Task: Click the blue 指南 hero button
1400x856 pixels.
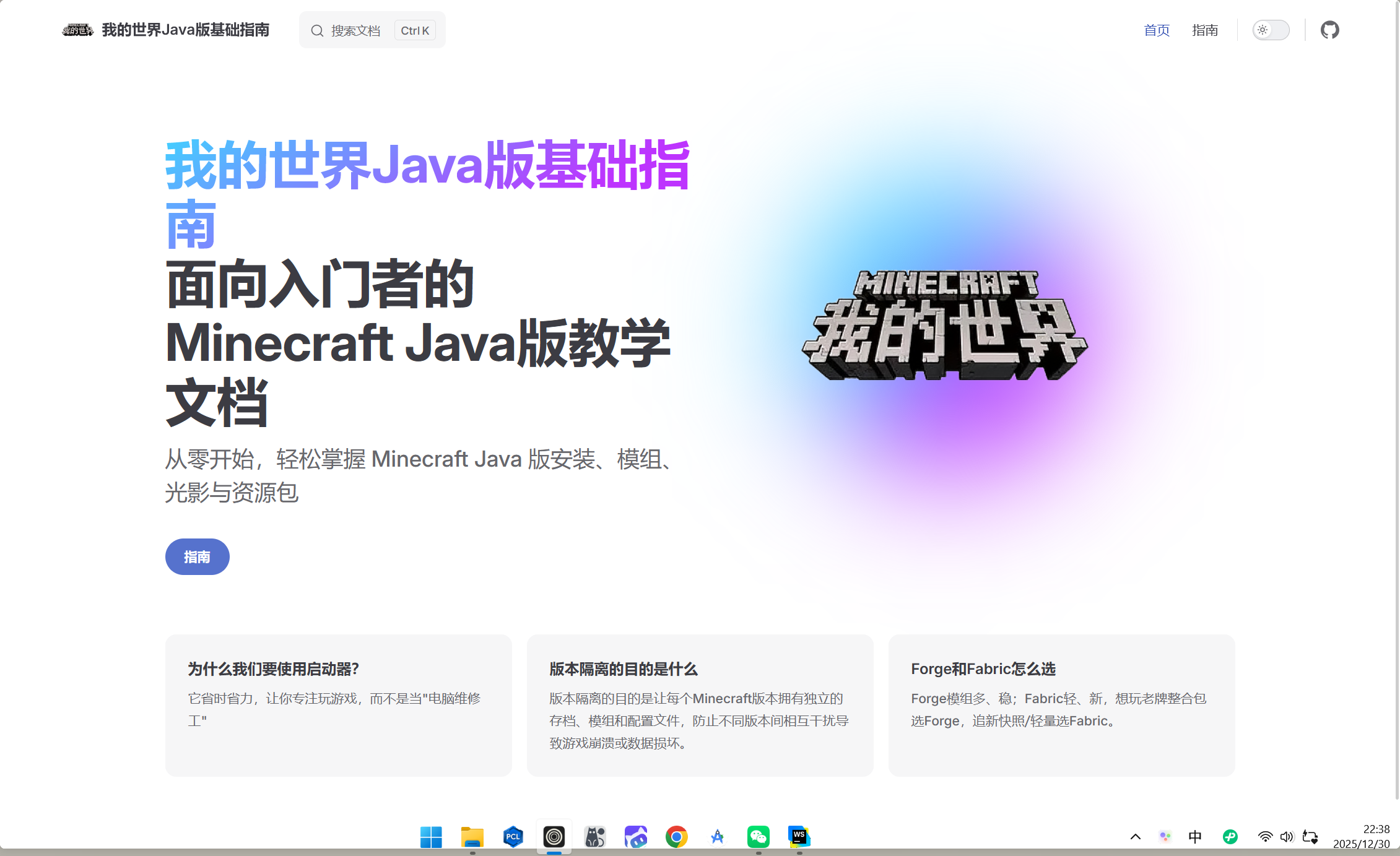Action: (x=197, y=556)
